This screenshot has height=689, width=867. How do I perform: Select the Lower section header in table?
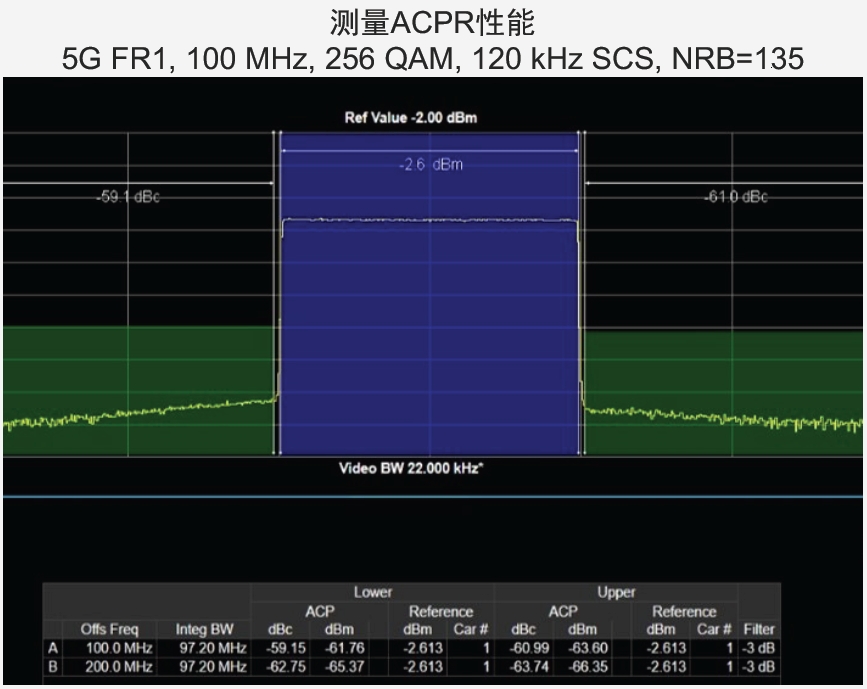[372, 593]
